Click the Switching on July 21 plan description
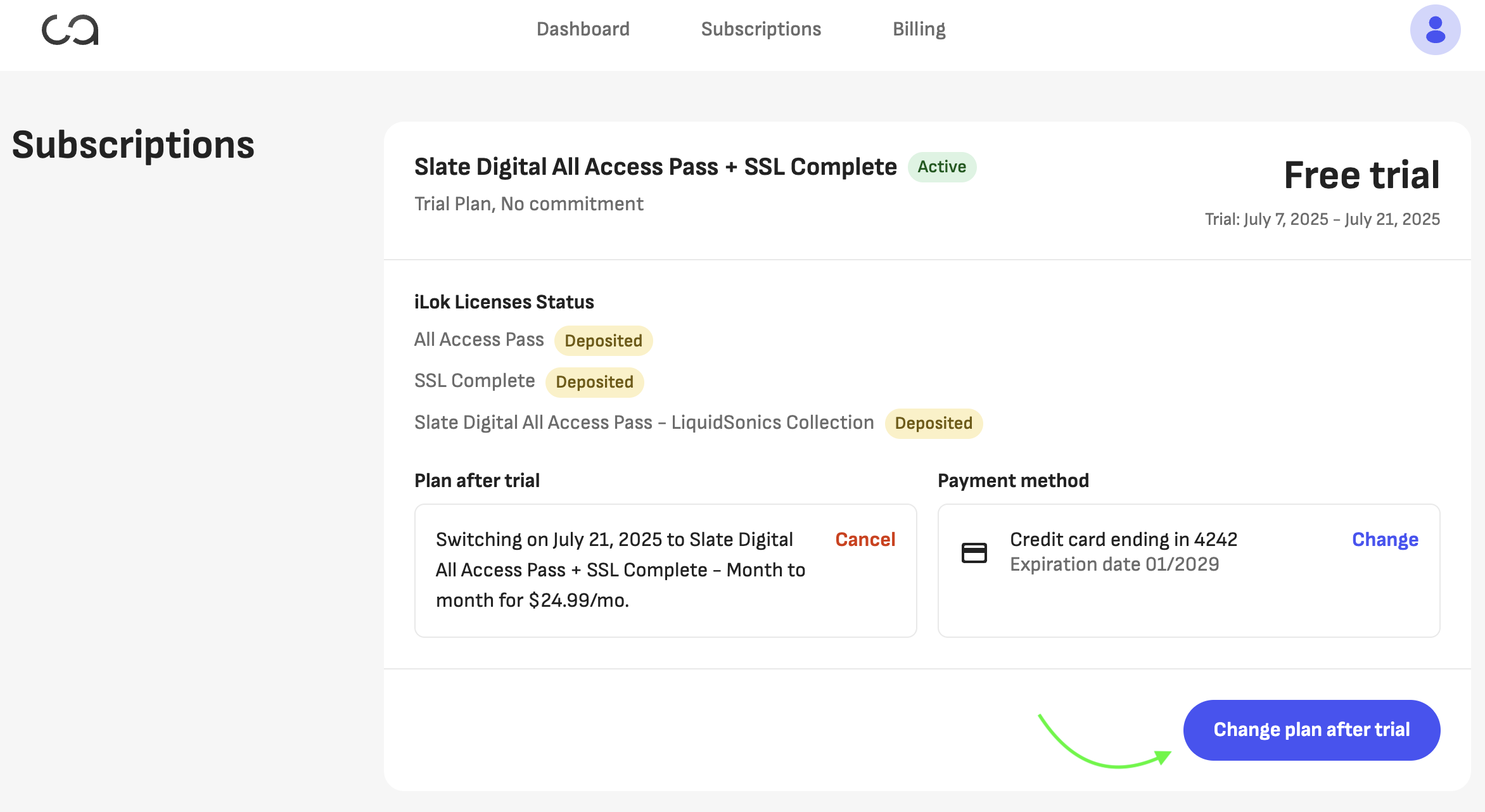The height and width of the screenshot is (812, 1485). (620, 570)
